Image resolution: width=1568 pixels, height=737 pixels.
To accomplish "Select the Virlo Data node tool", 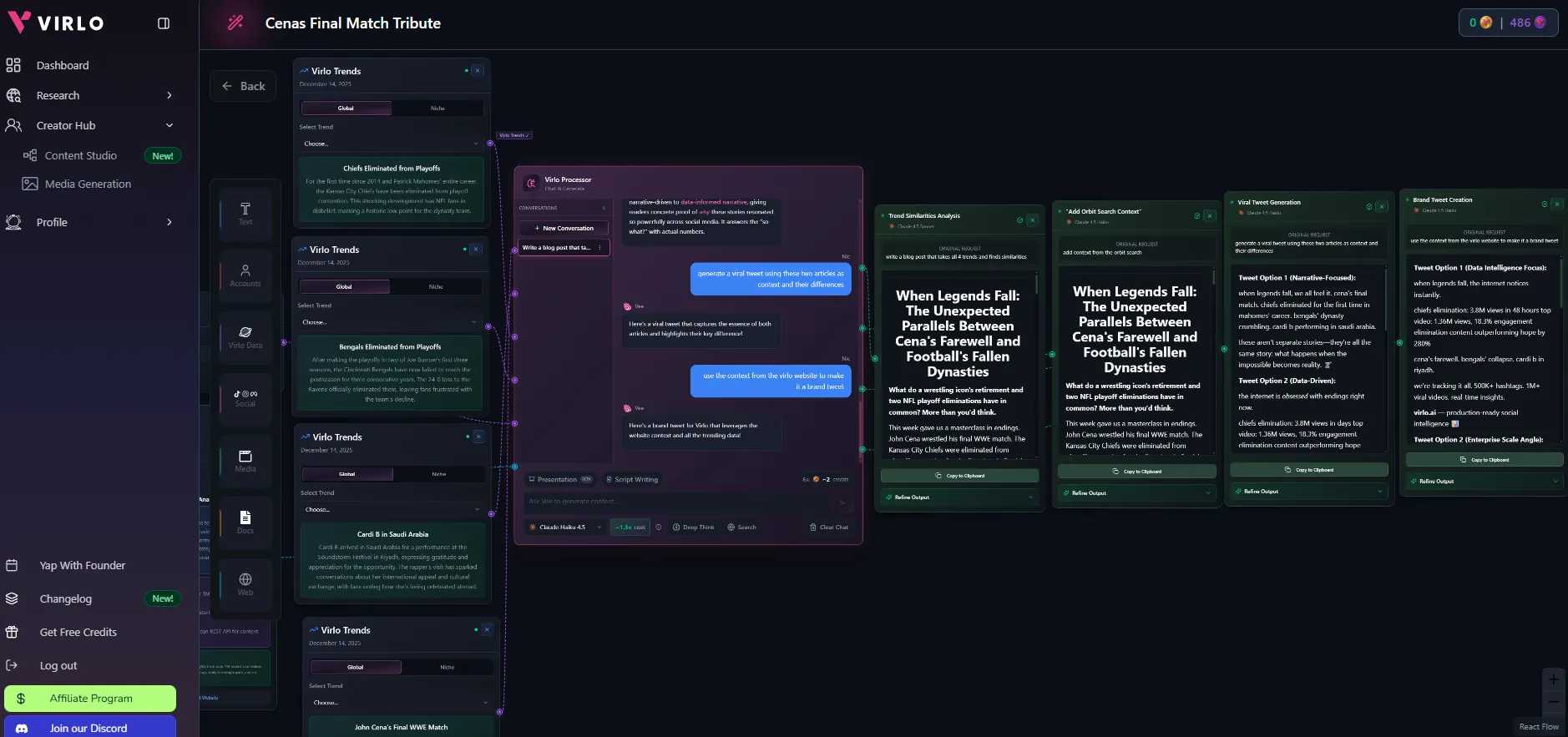I will coord(245,337).
